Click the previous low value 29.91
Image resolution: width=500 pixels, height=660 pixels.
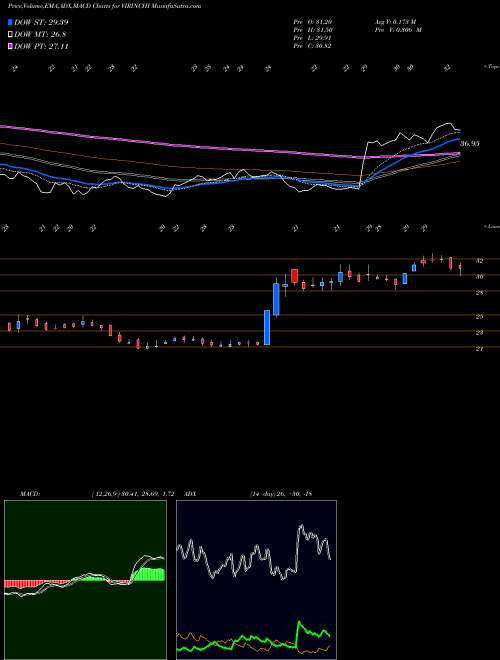[324, 38]
